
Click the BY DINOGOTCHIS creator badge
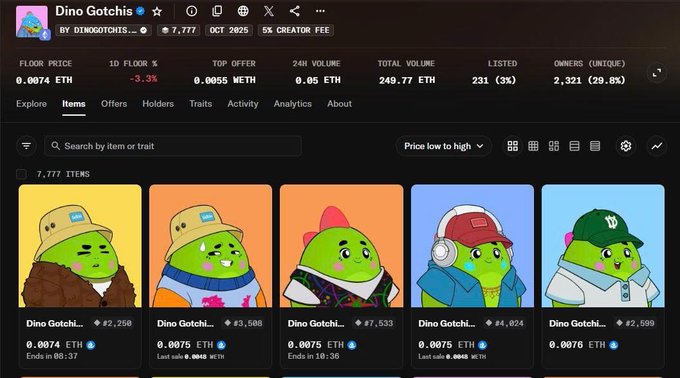(103, 30)
